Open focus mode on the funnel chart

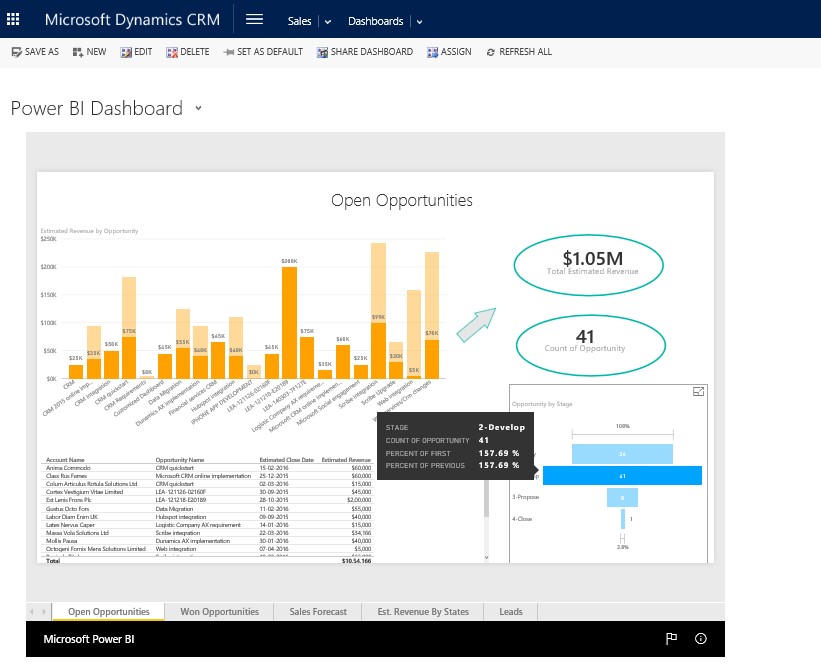(x=699, y=392)
